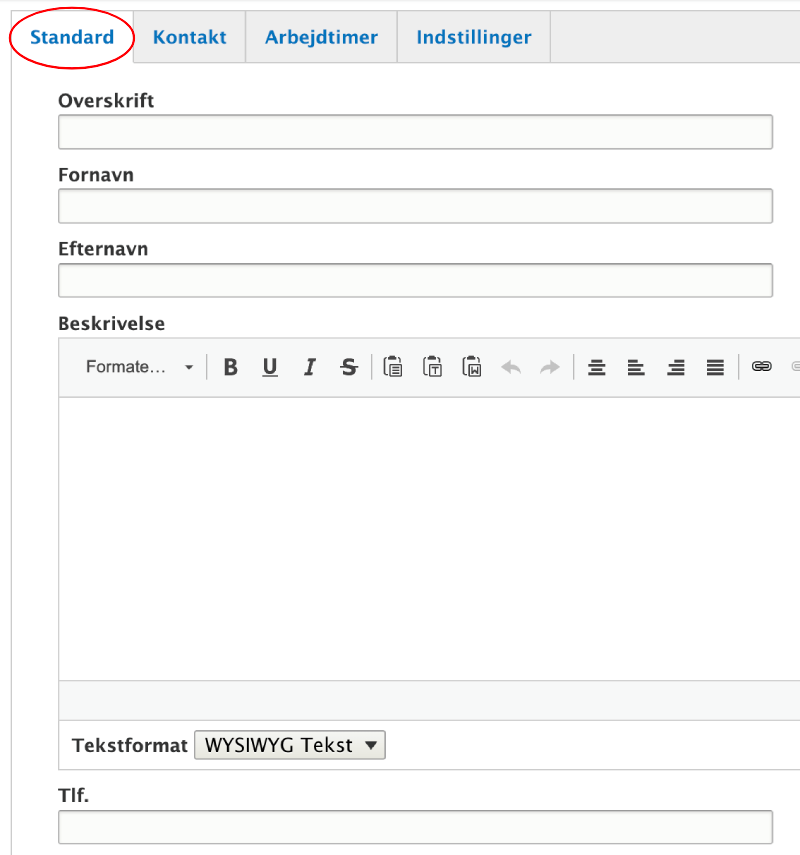
Task: Justify the text alignment
Action: click(715, 367)
